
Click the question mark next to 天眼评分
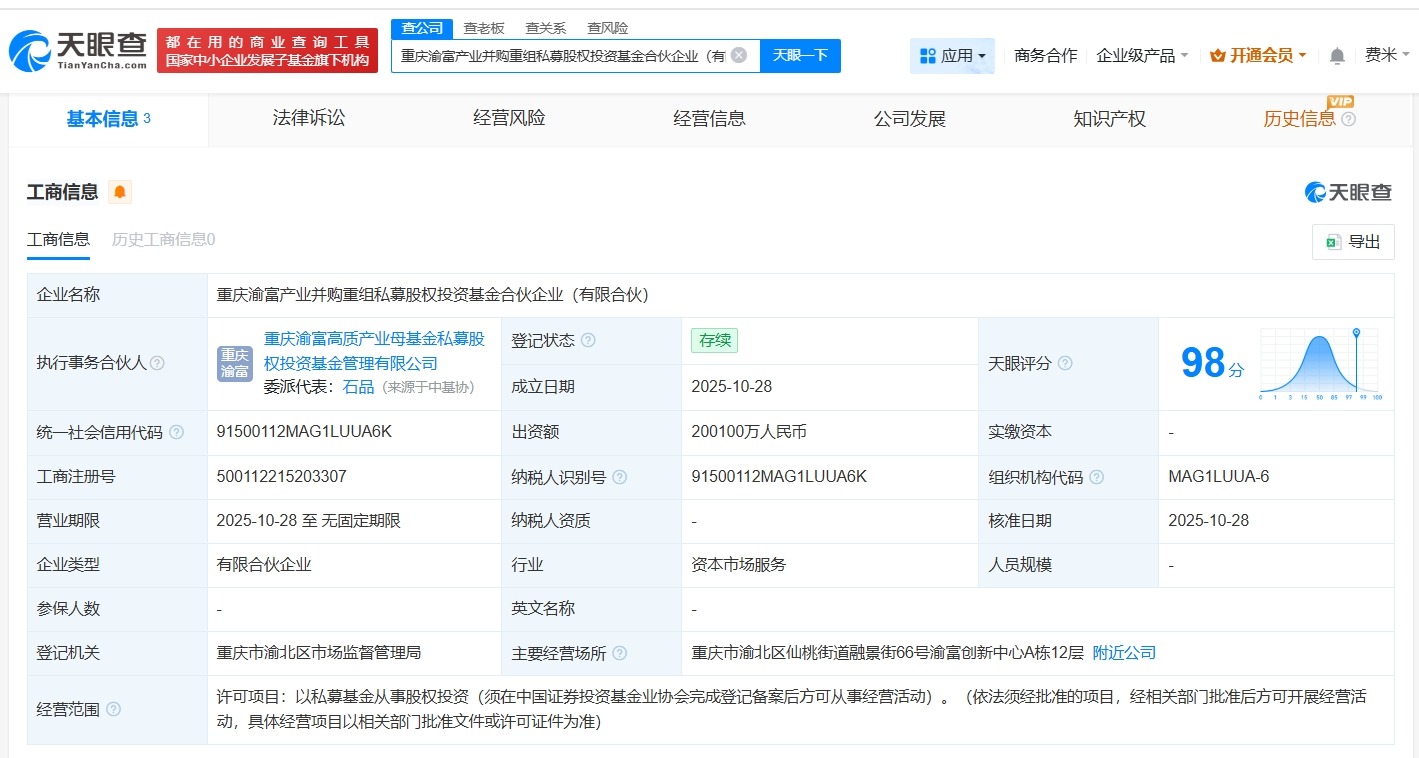pos(1067,363)
